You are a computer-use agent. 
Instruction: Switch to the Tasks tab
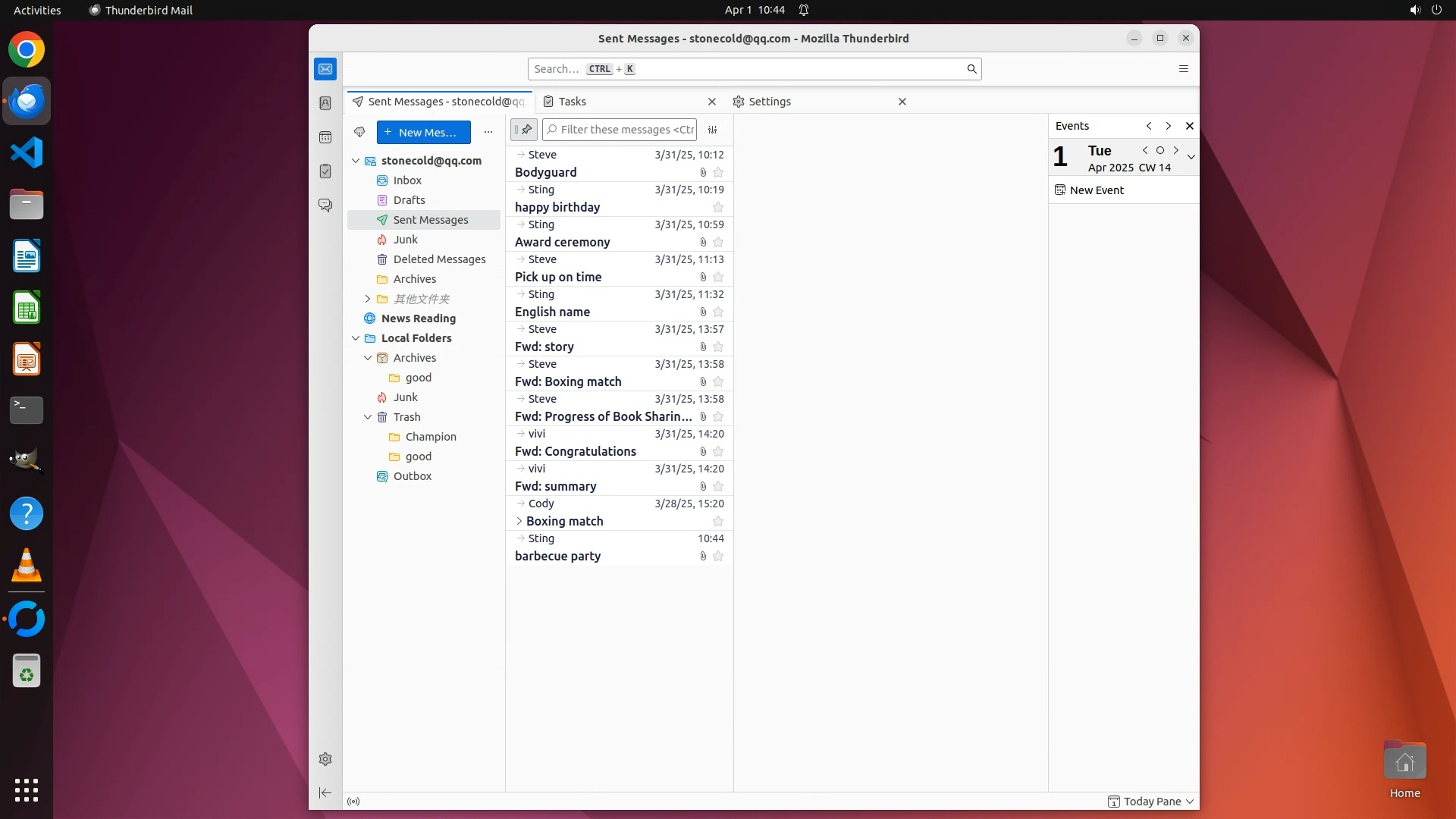tap(572, 102)
